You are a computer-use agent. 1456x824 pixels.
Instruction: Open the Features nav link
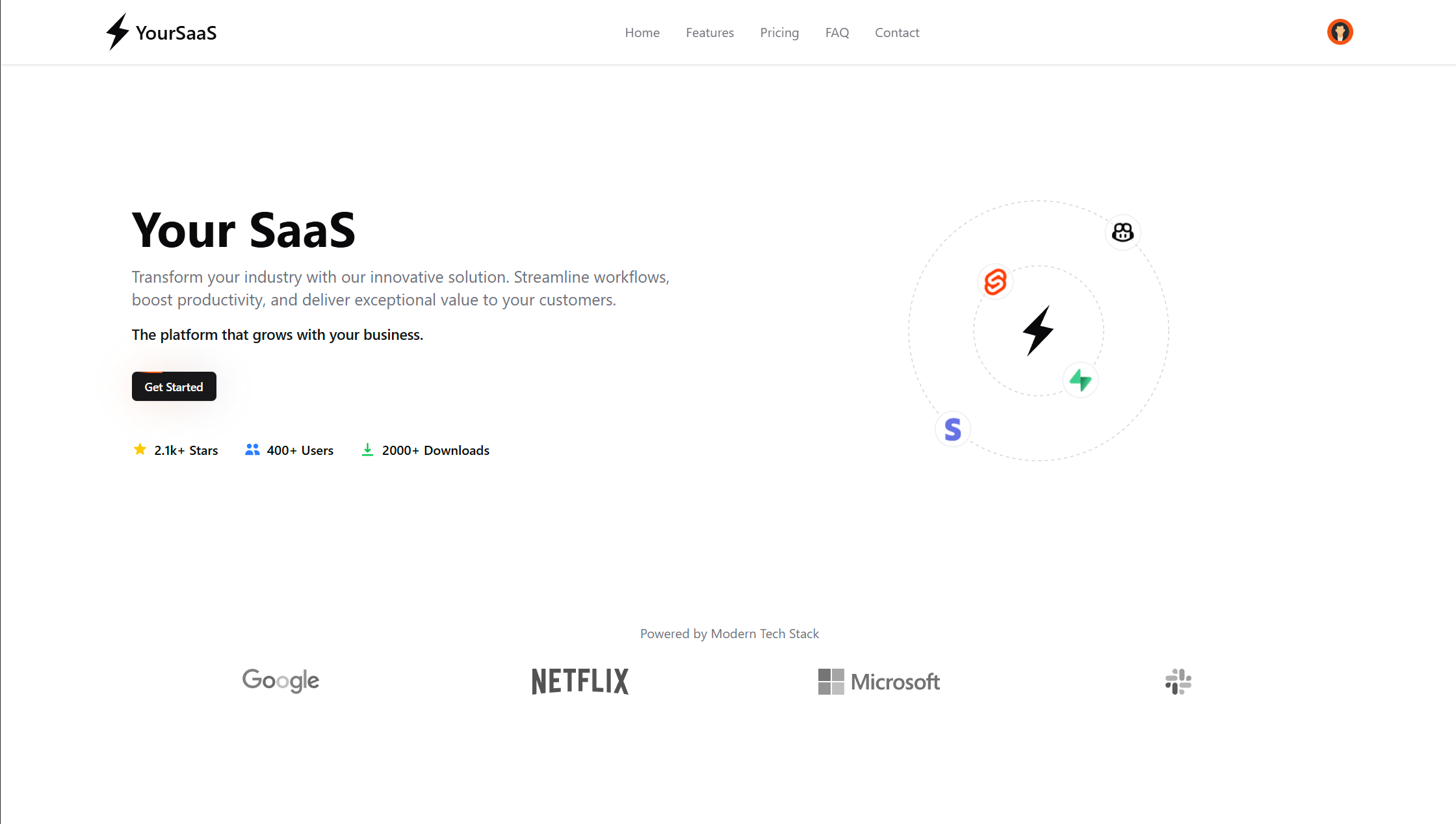tap(710, 32)
